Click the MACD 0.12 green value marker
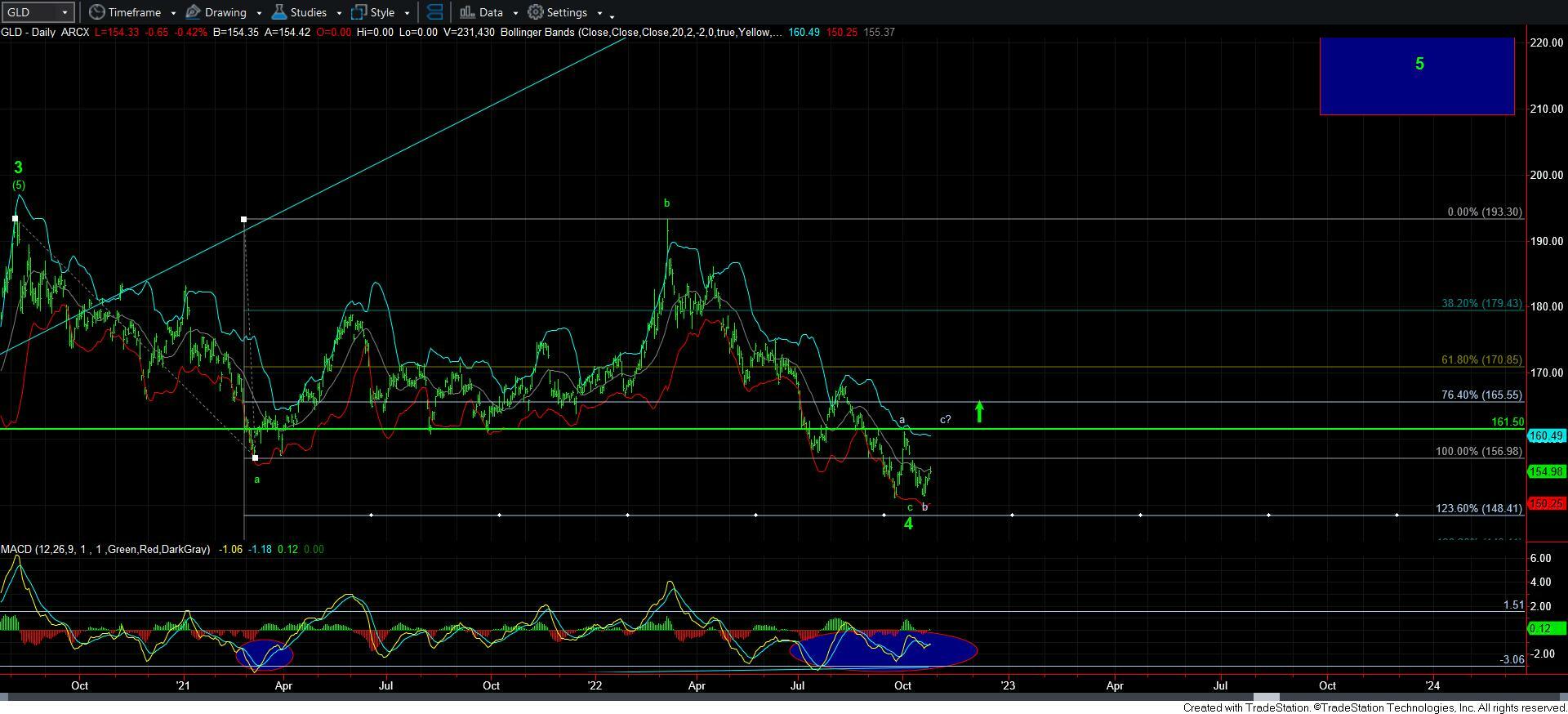 click(x=1546, y=628)
